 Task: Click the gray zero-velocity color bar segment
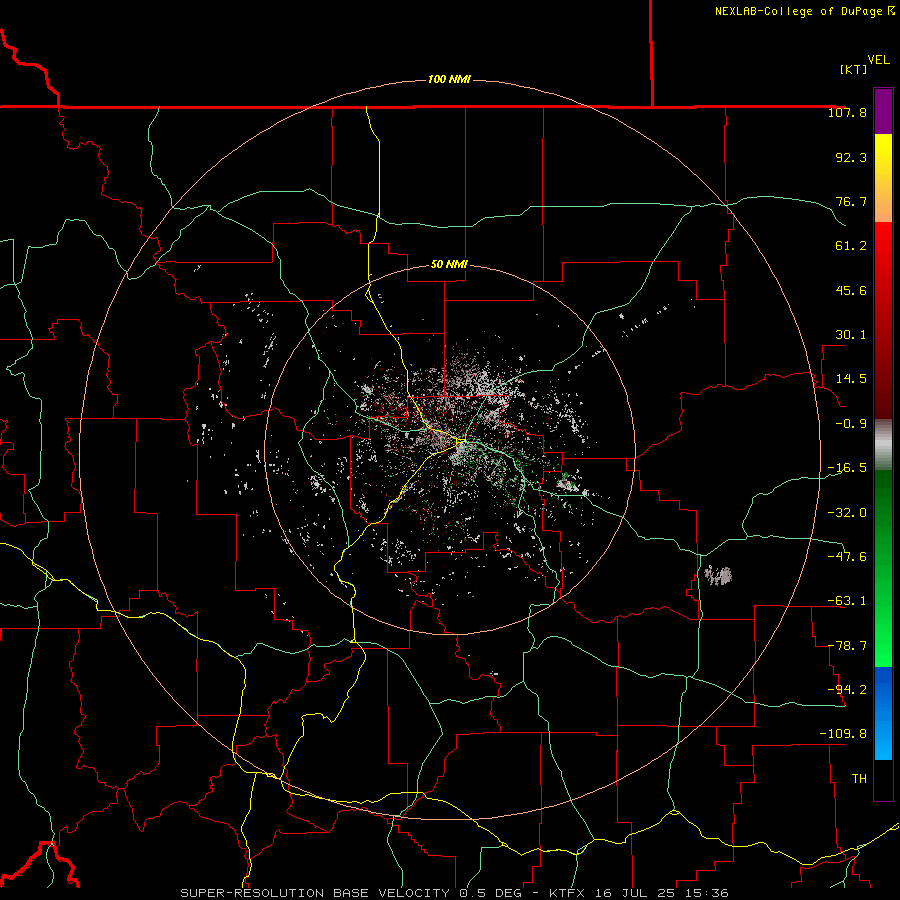(x=883, y=445)
